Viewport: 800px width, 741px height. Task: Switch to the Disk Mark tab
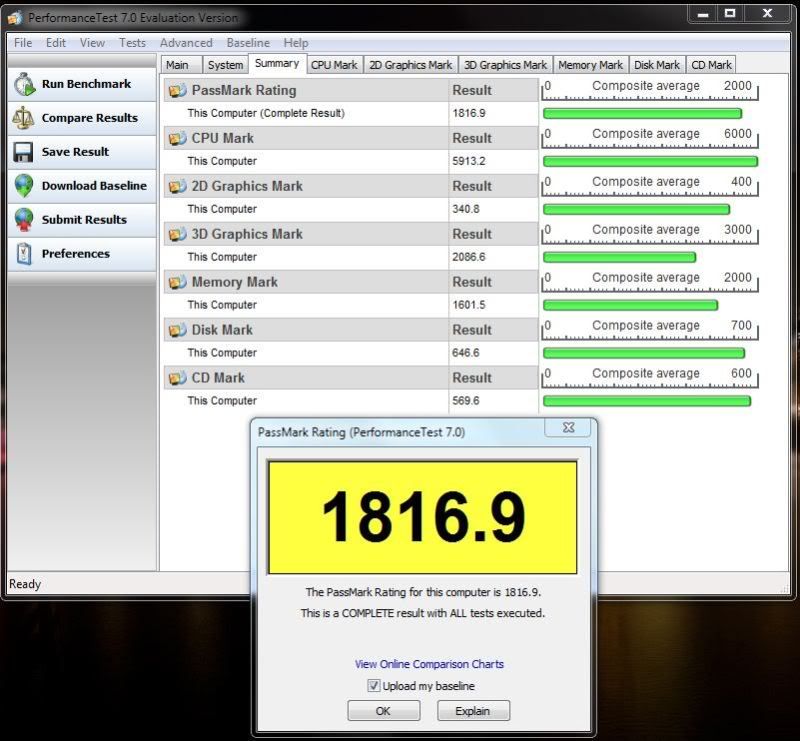click(657, 65)
